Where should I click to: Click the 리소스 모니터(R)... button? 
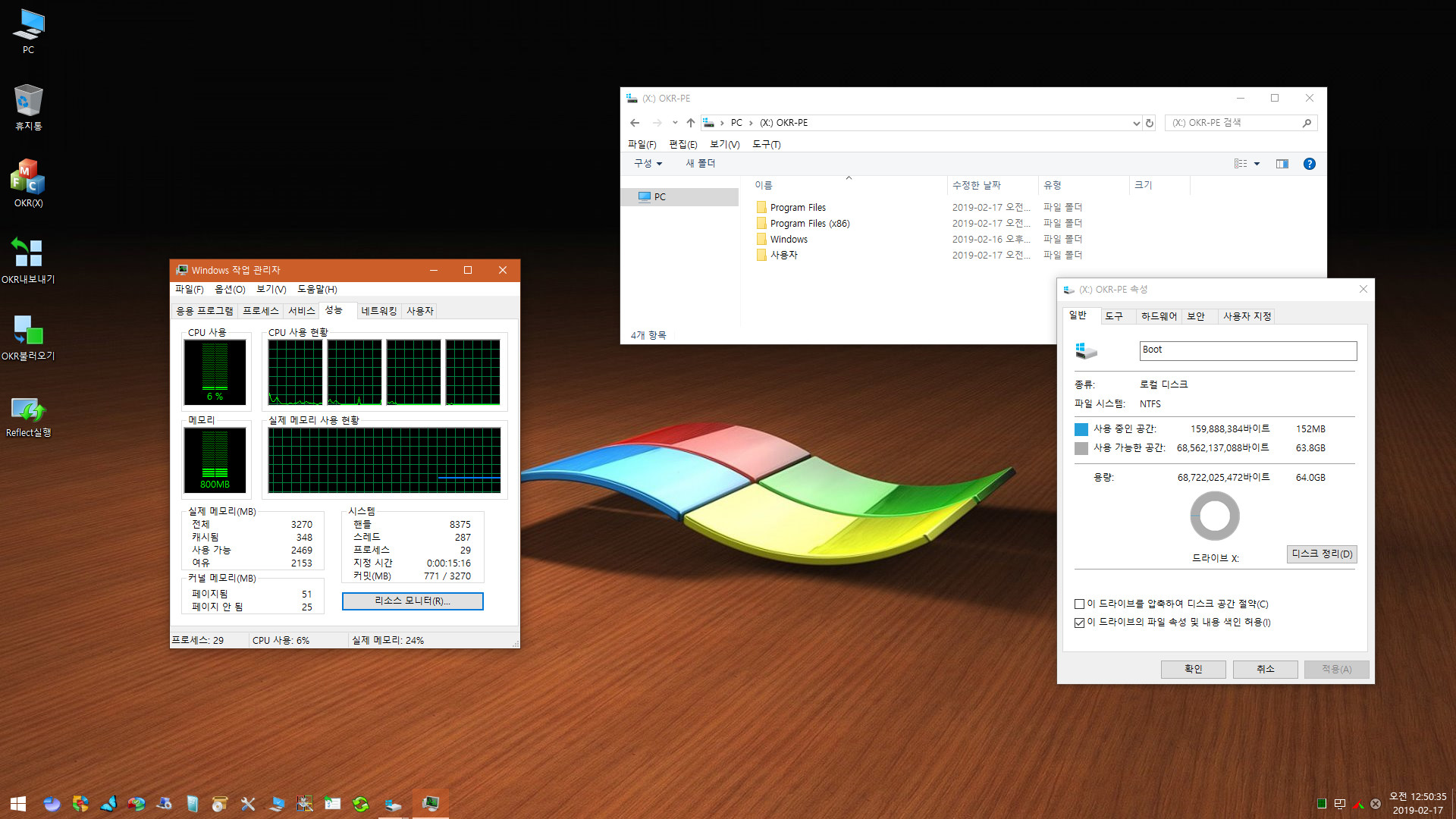point(413,601)
